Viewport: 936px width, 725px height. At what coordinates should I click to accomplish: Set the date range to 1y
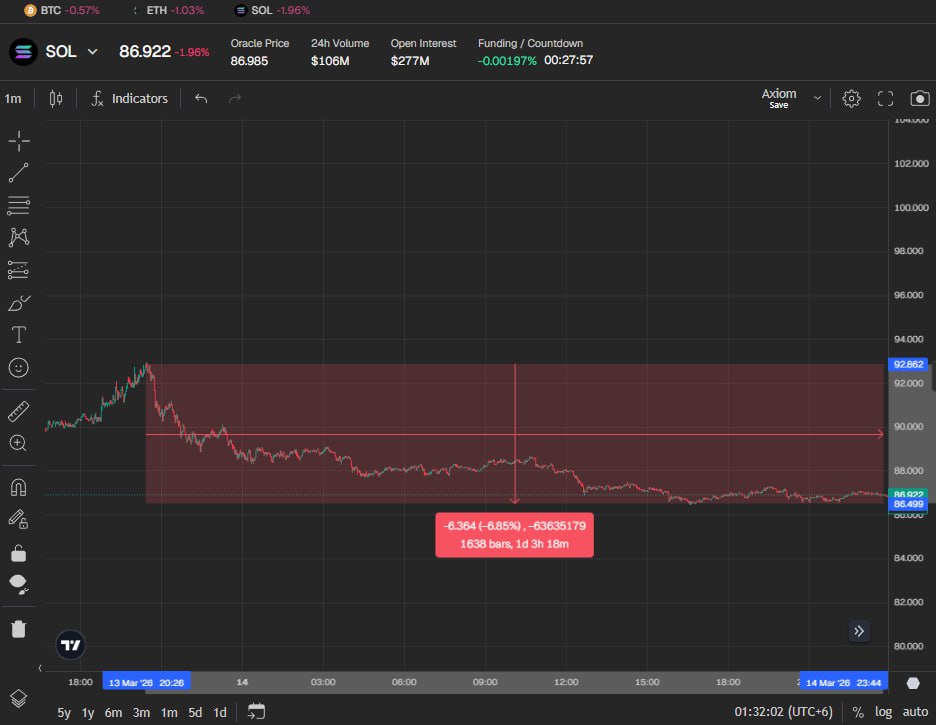tap(88, 712)
